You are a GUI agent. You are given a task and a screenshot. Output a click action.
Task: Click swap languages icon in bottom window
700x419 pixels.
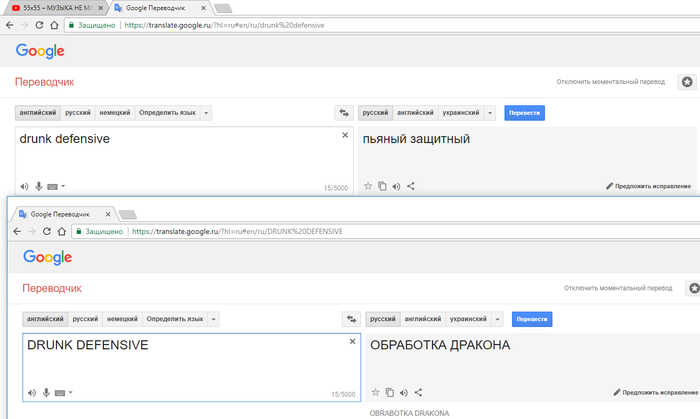(351, 319)
